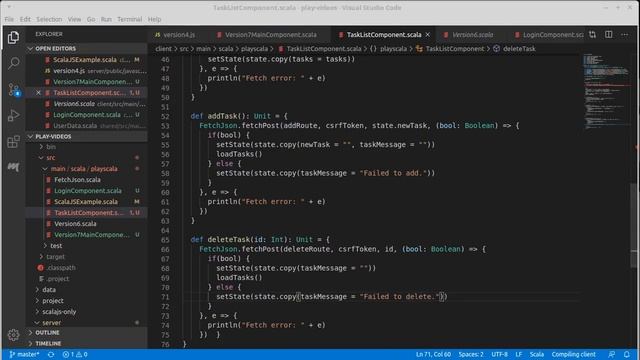Change indentation via Spaces: 2
The height and width of the screenshot is (360, 640).
click(x=471, y=354)
